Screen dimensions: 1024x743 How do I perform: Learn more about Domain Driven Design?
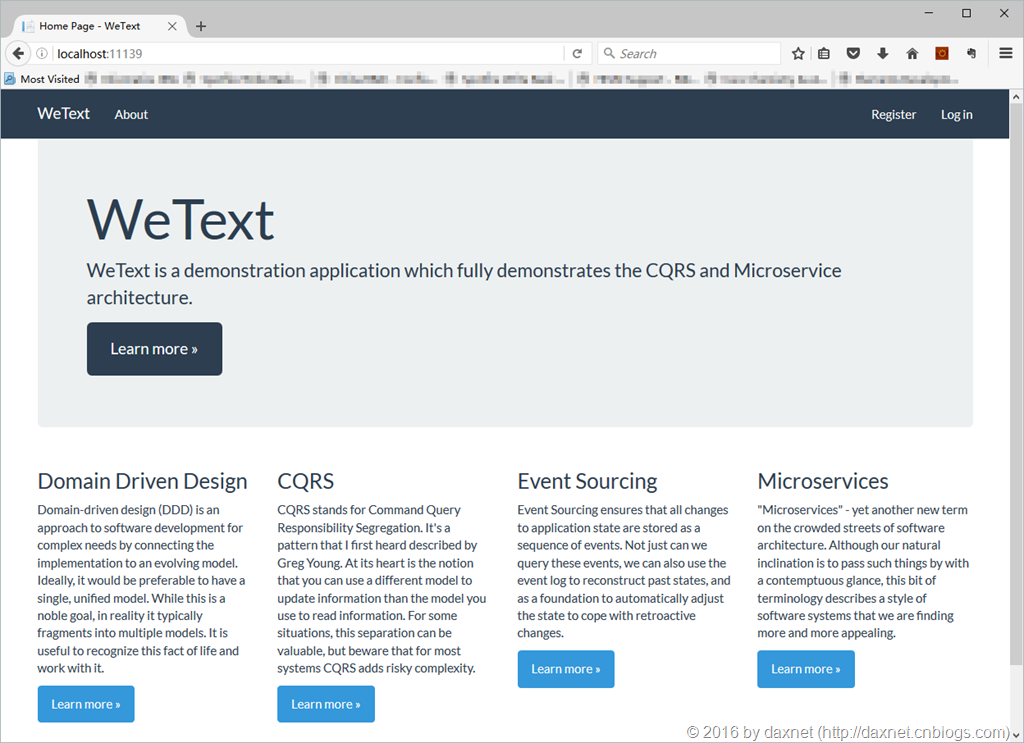click(x=86, y=704)
